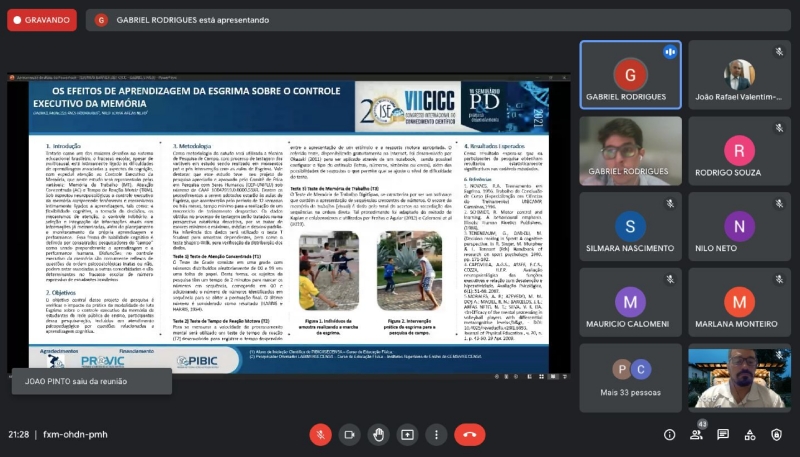800x457 pixels.
Task: Raise your hand in the meeting
Action: (378, 435)
